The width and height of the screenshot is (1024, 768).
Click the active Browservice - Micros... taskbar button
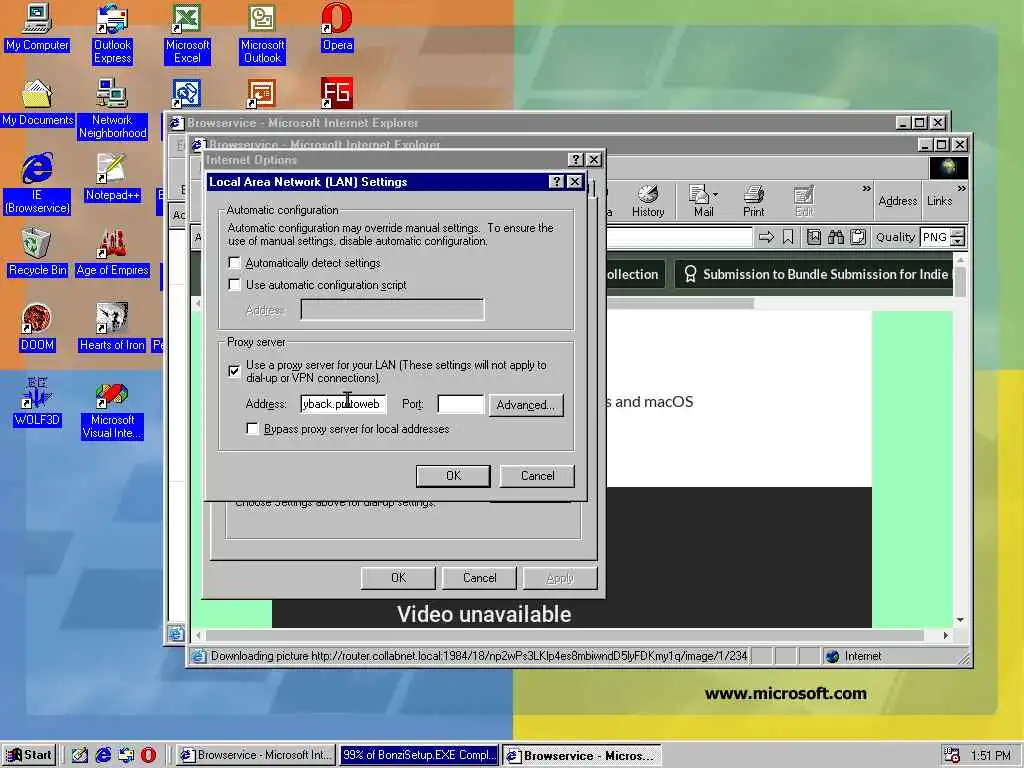[581, 755]
